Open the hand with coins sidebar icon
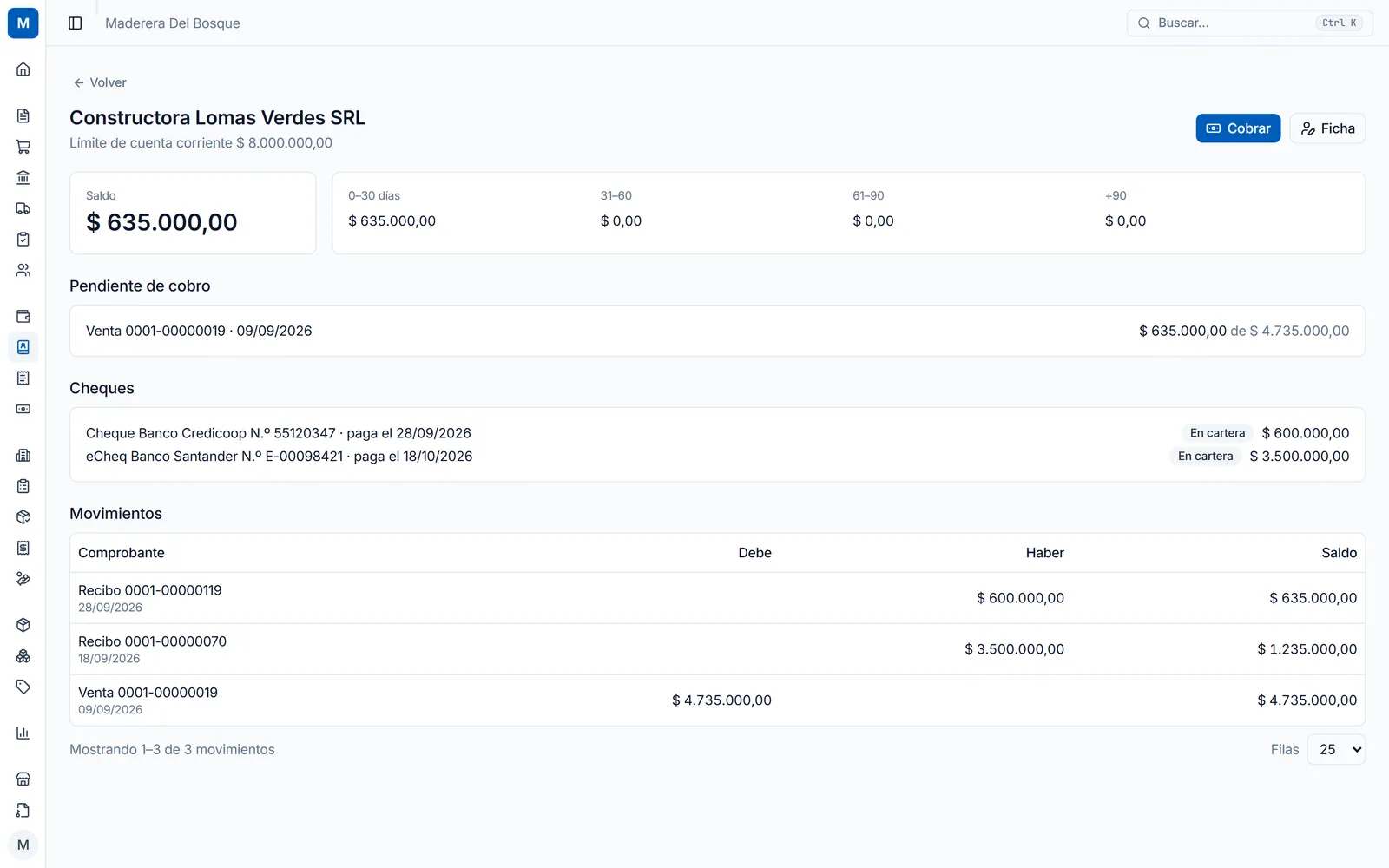This screenshot has height=868, width=1389. (x=23, y=579)
